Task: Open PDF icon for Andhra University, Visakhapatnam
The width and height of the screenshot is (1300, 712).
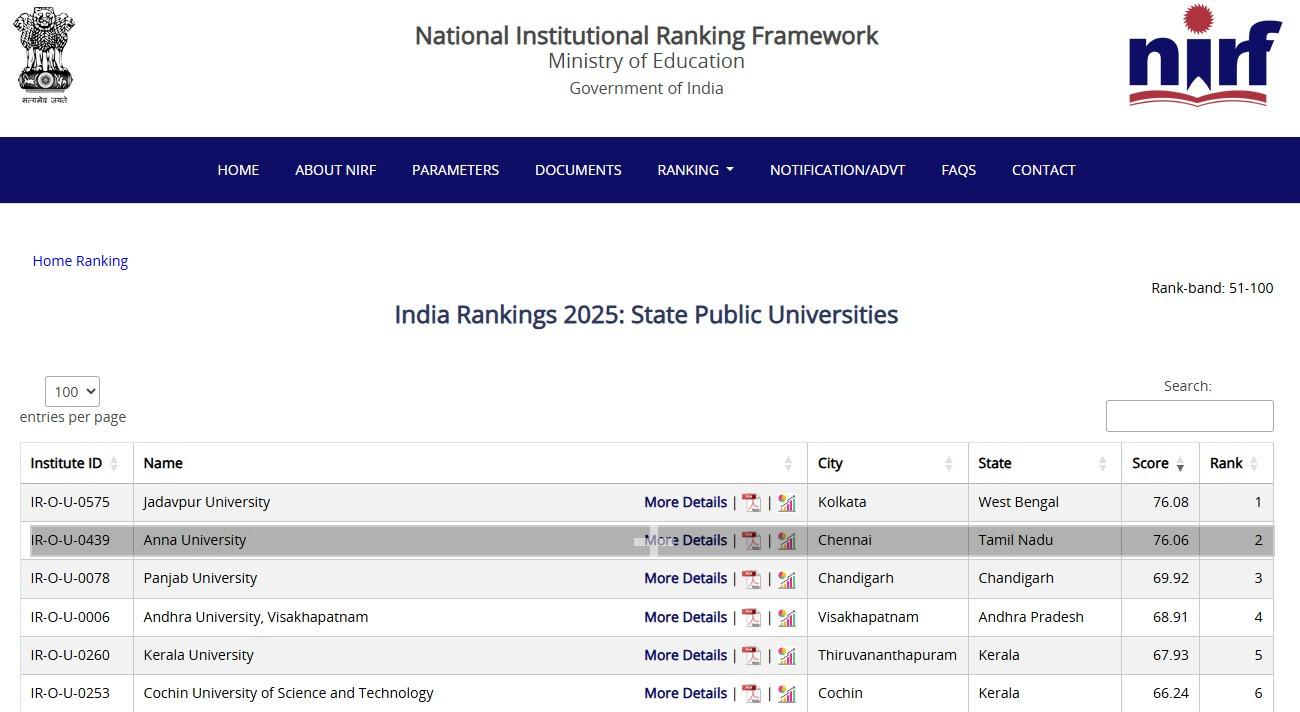Action: tap(751, 617)
